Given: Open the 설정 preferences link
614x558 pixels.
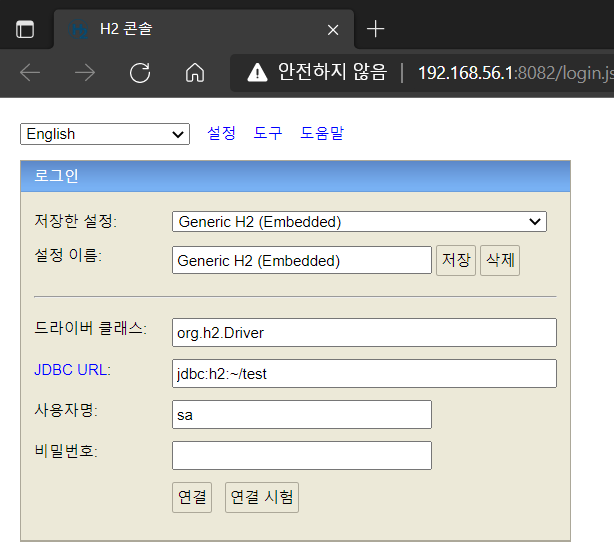Looking at the screenshot, I should [221, 133].
